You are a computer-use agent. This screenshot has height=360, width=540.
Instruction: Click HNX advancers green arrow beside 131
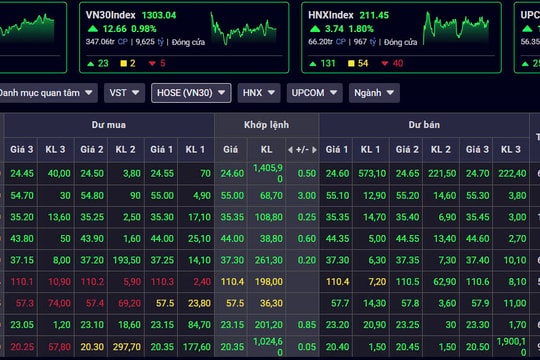click(313, 64)
